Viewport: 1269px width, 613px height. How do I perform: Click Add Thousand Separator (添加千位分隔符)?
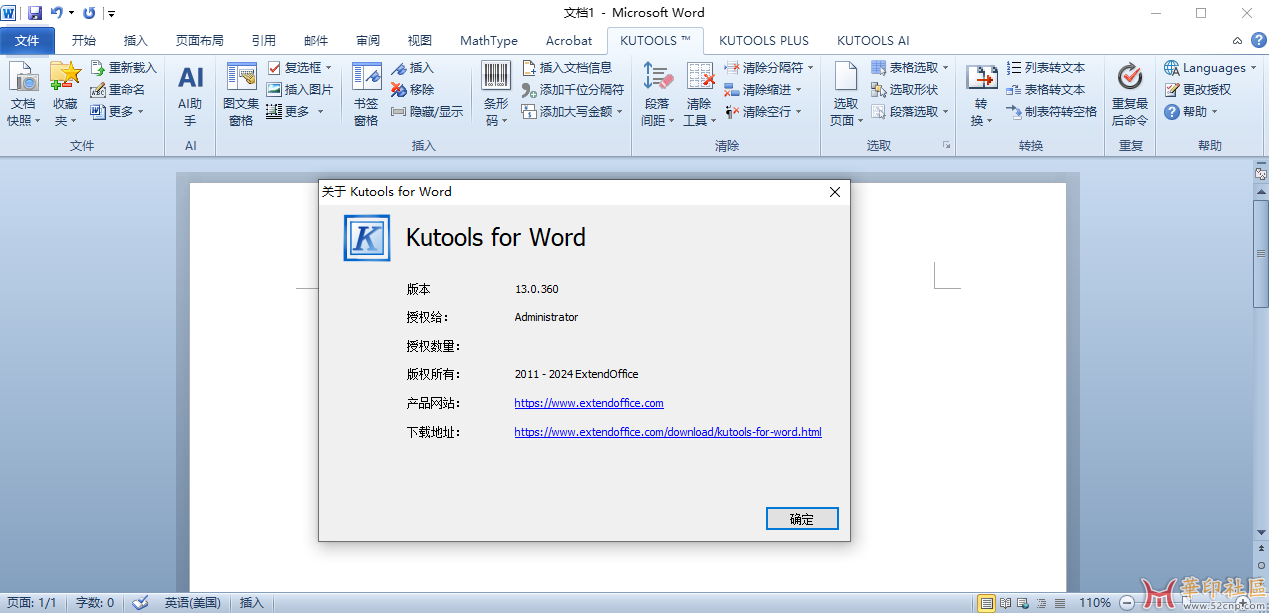572,90
